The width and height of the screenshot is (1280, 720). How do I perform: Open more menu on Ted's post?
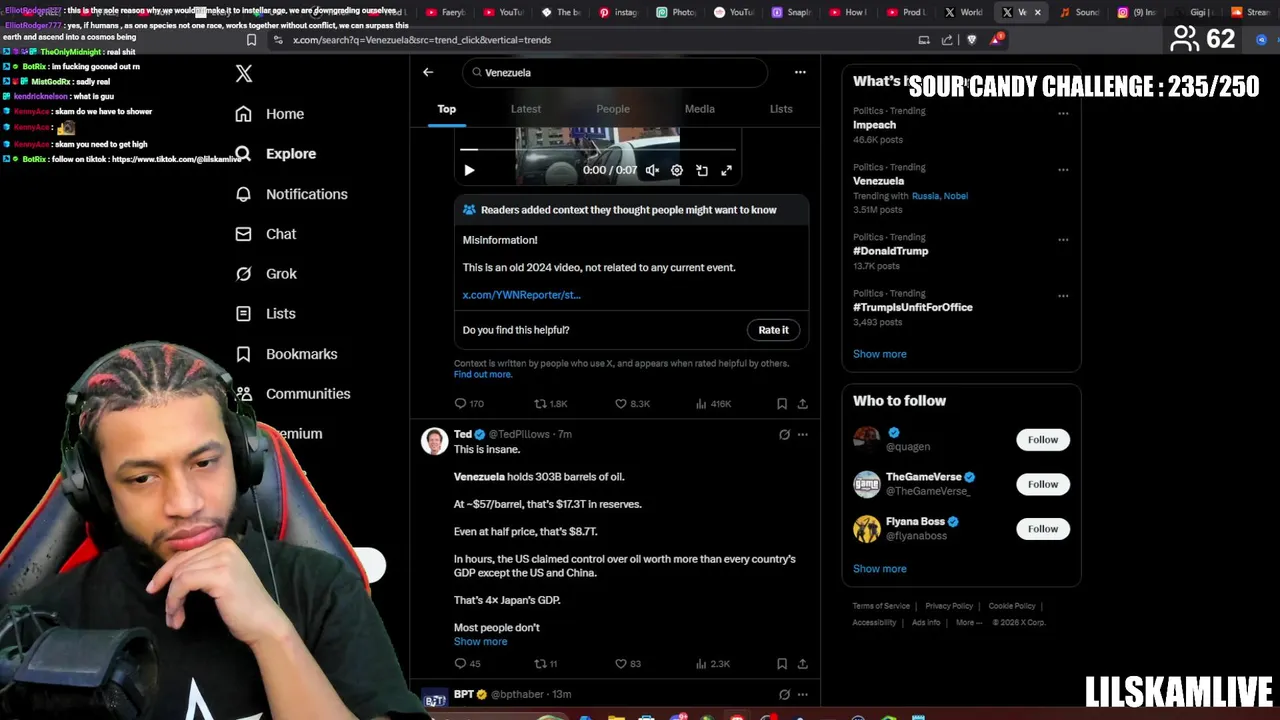pyautogui.click(x=802, y=434)
